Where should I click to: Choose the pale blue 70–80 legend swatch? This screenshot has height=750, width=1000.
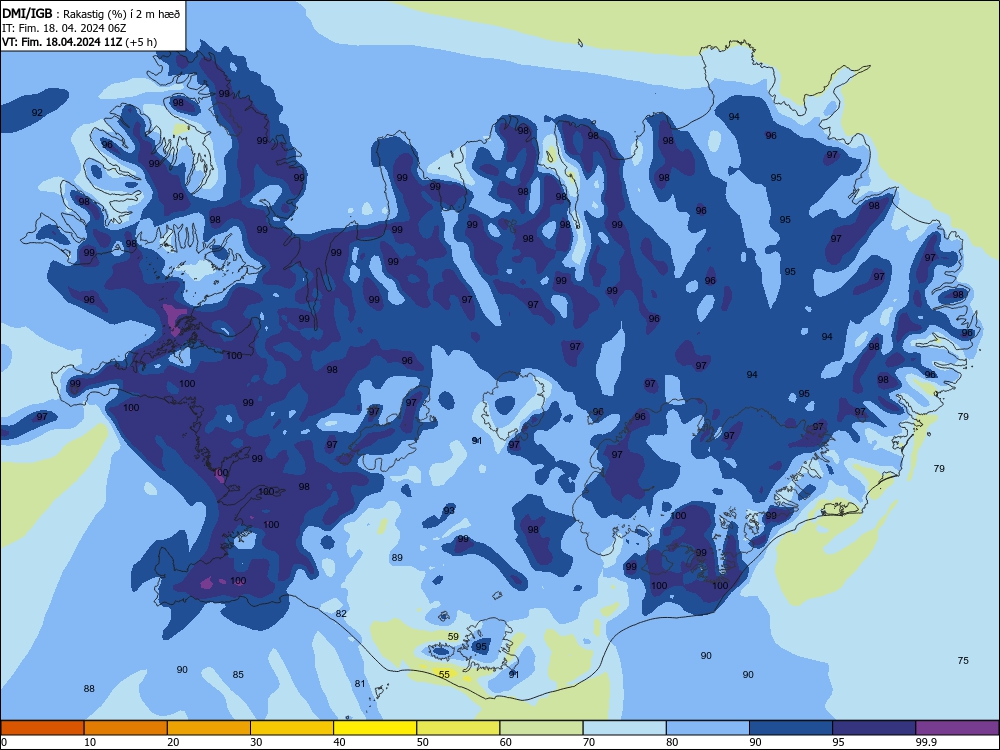[624, 728]
